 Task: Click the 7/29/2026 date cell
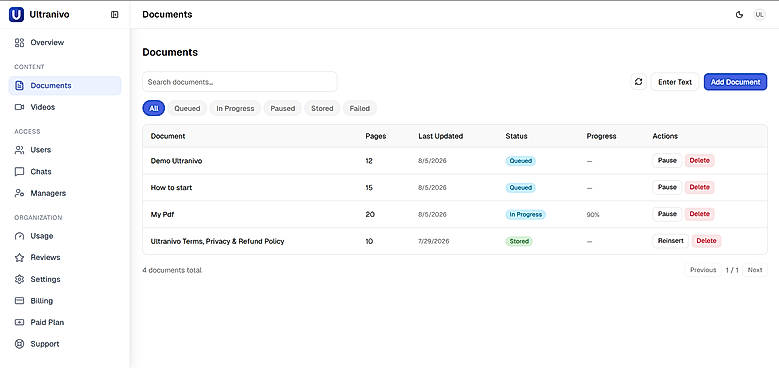pos(434,241)
